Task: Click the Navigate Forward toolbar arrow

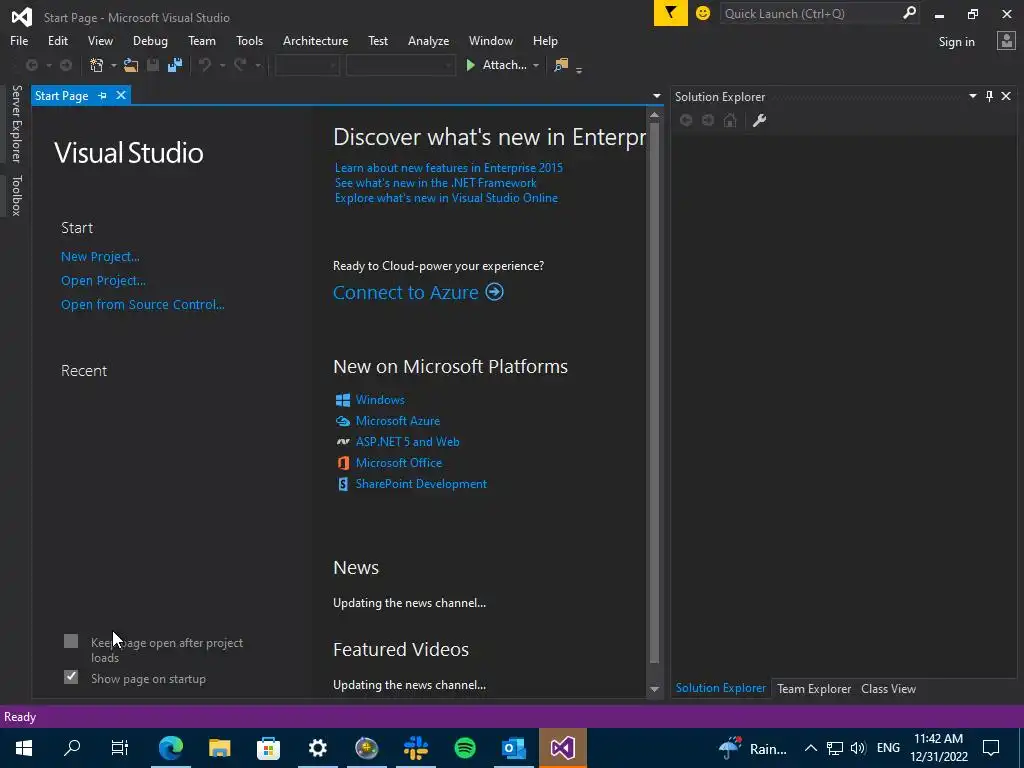Action: pyautogui.click(x=66, y=65)
